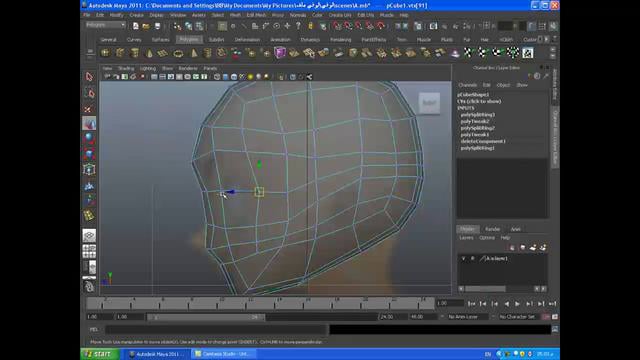Viewport: 640px width, 360px height.
Task: Click the polygon cone shelf icon
Action: 149,53
